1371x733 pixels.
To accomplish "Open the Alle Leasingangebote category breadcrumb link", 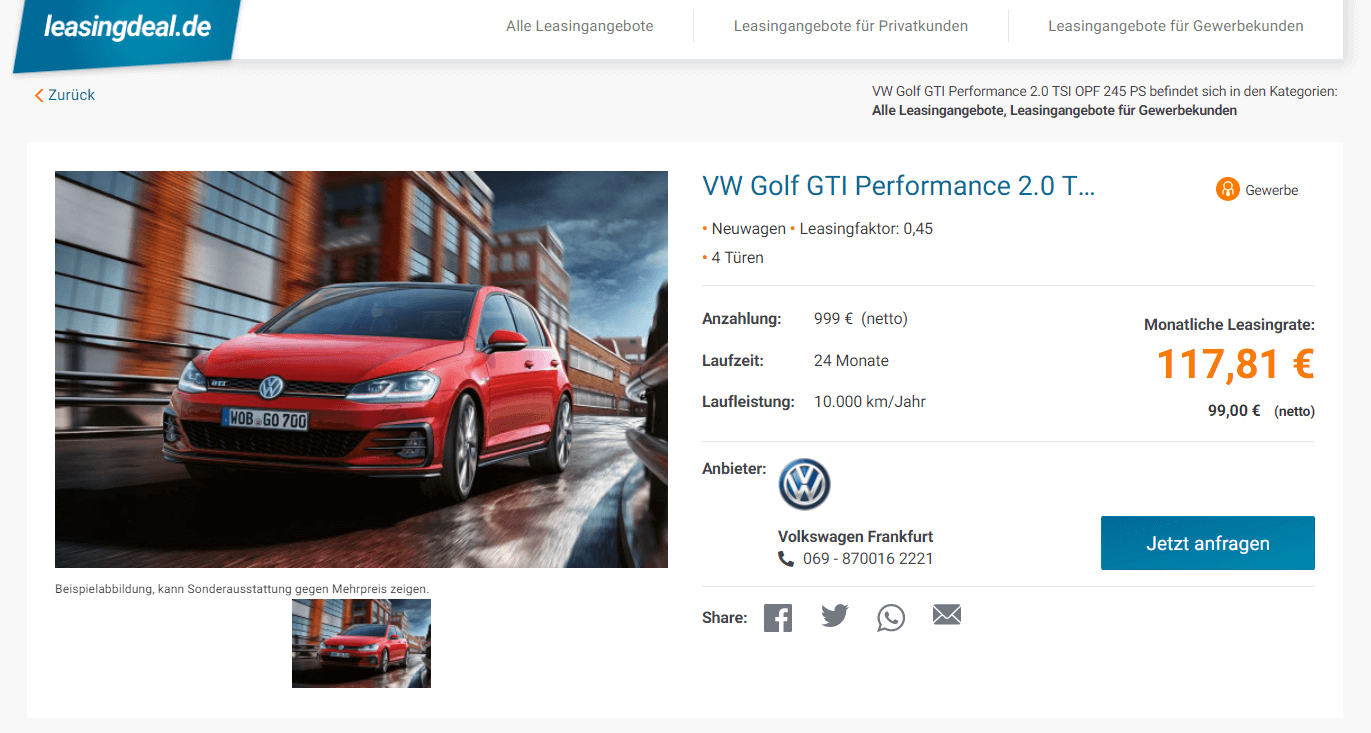I will coord(937,111).
